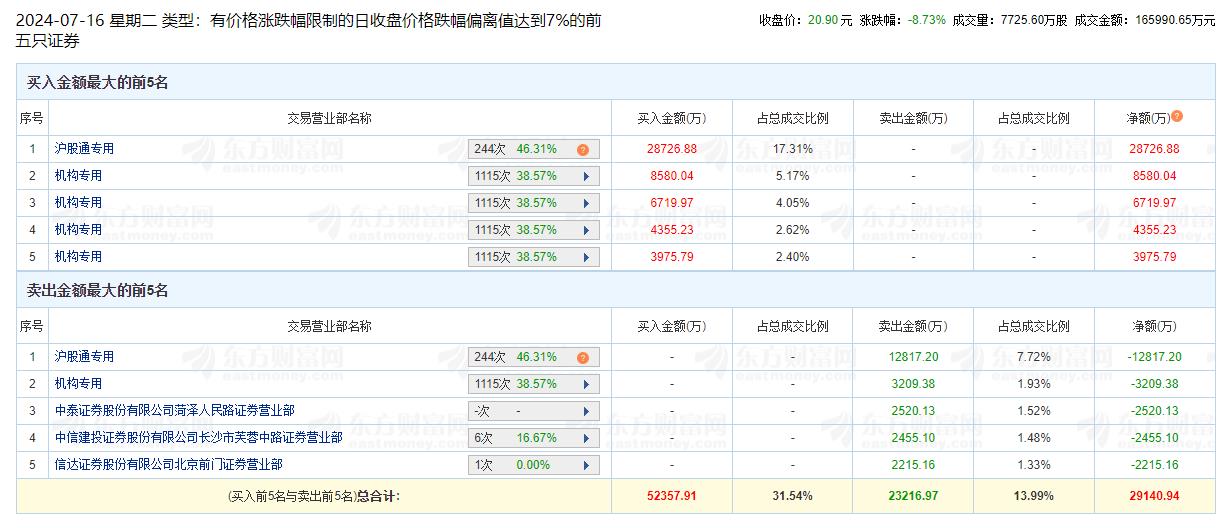Select the total share 31.54% cell

click(793, 495)
